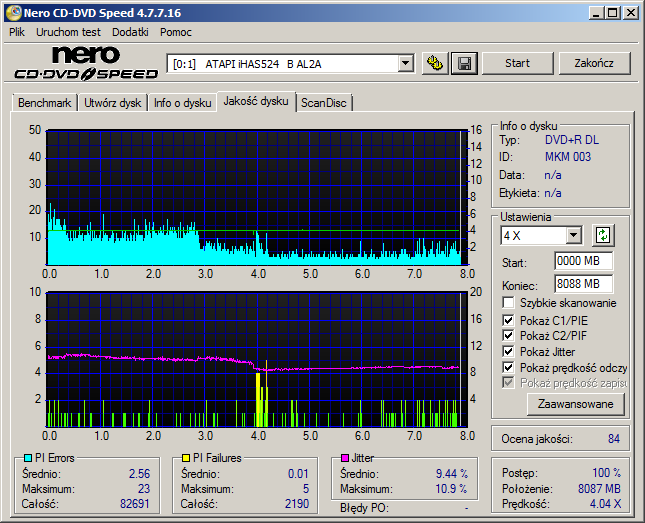Viewport: 645px width, 523px height.
Task: Click the Koniec 8088 MB input field
Action: click(583, 284)
